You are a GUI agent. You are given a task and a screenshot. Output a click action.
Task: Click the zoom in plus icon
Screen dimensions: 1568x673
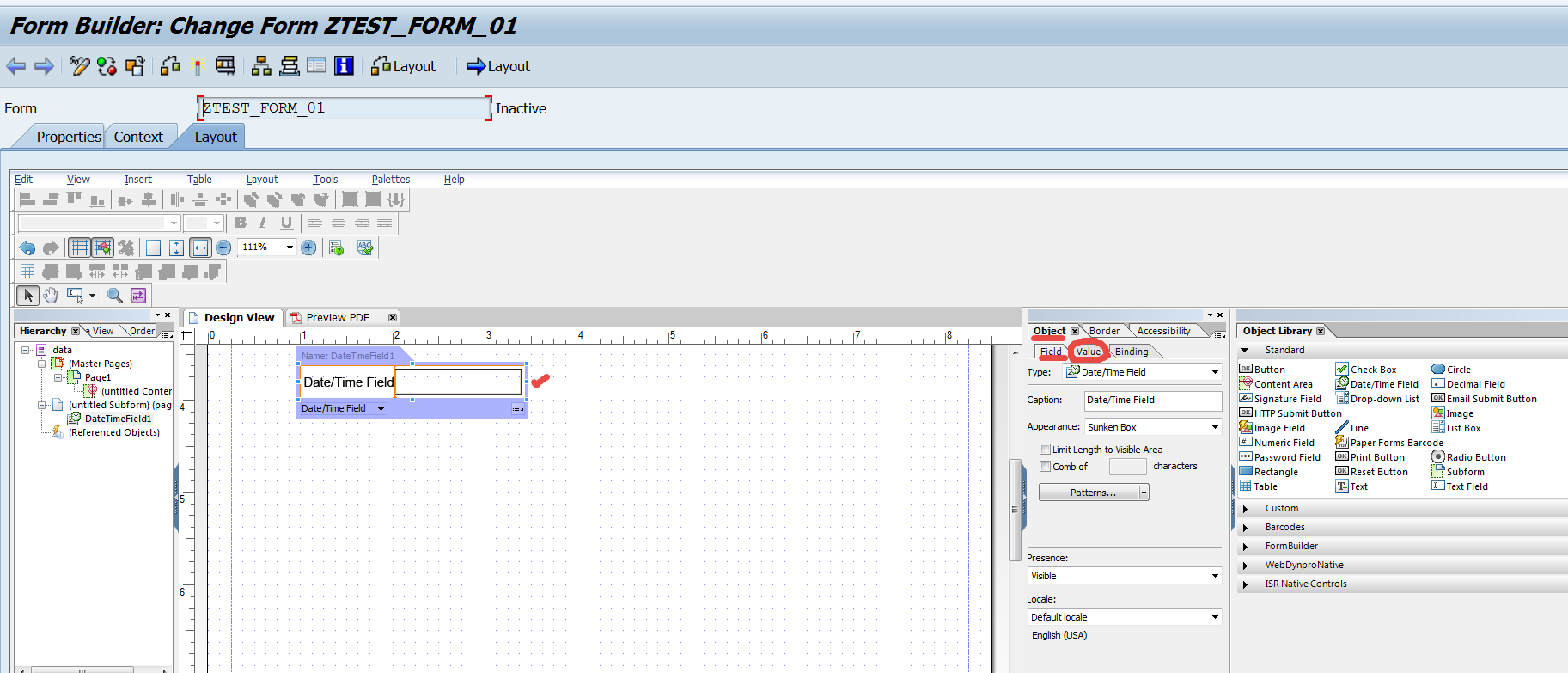pyautogui.click(x=308, y=248)
